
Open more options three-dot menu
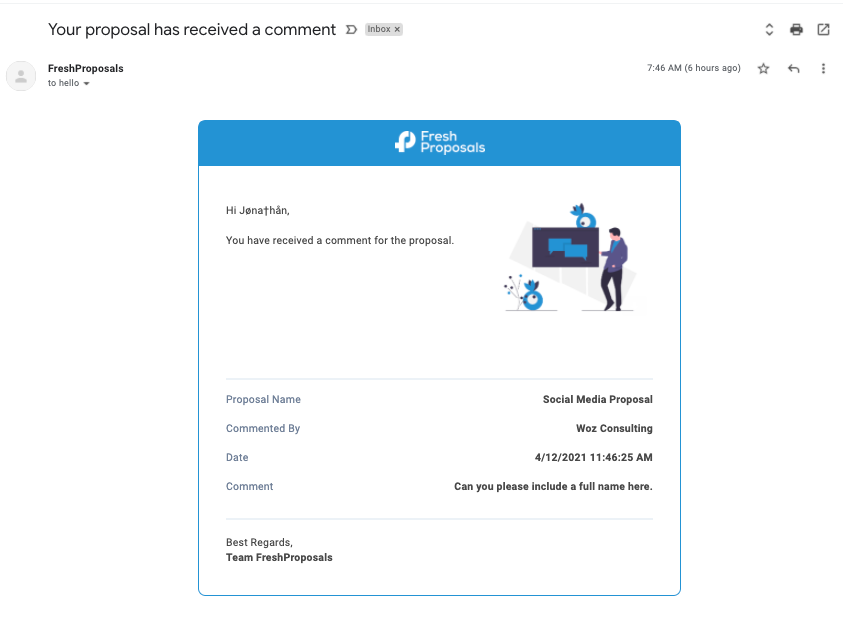click(x=823, y=68)
